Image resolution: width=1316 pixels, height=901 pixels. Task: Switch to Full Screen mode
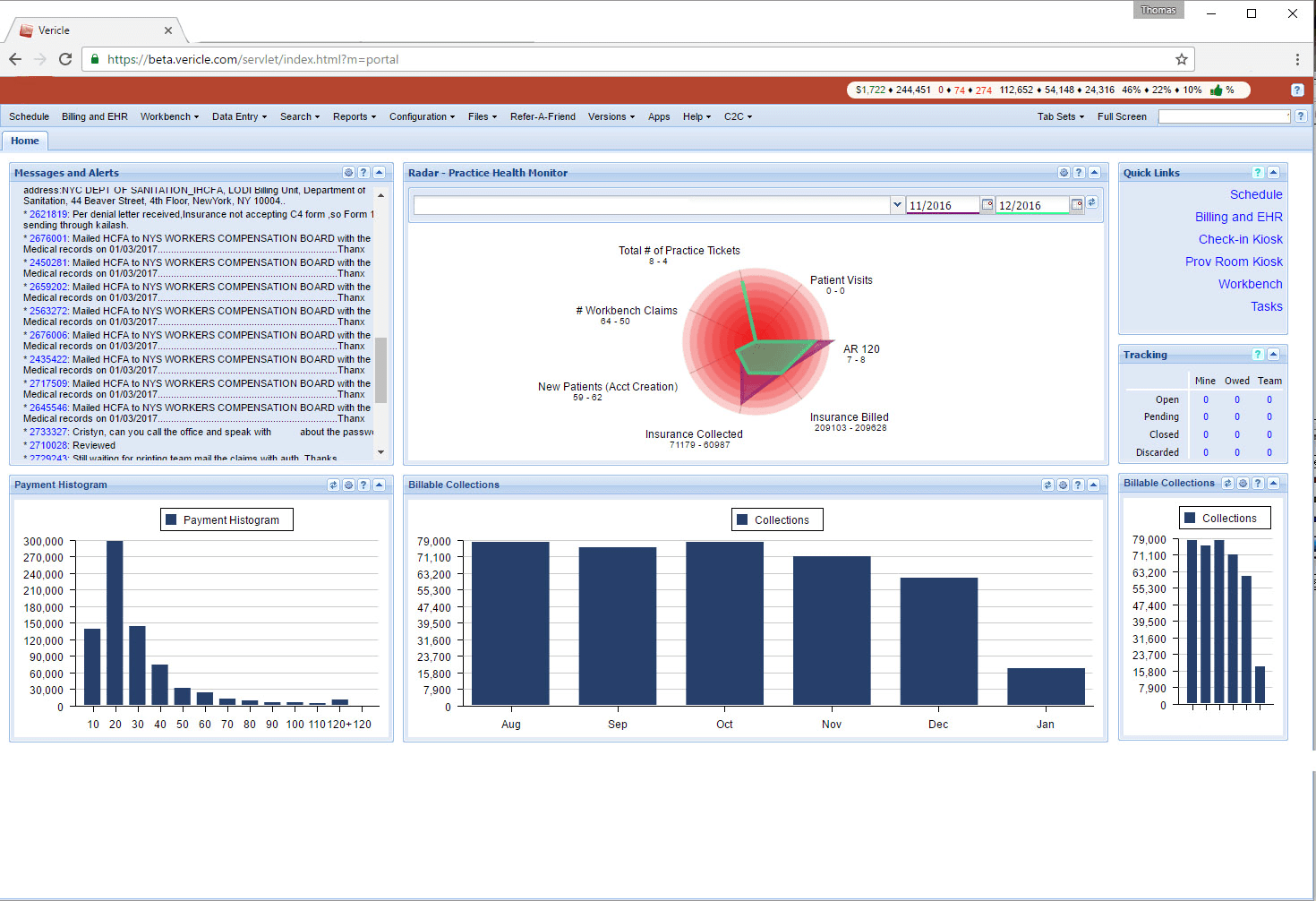point(1122,116)
